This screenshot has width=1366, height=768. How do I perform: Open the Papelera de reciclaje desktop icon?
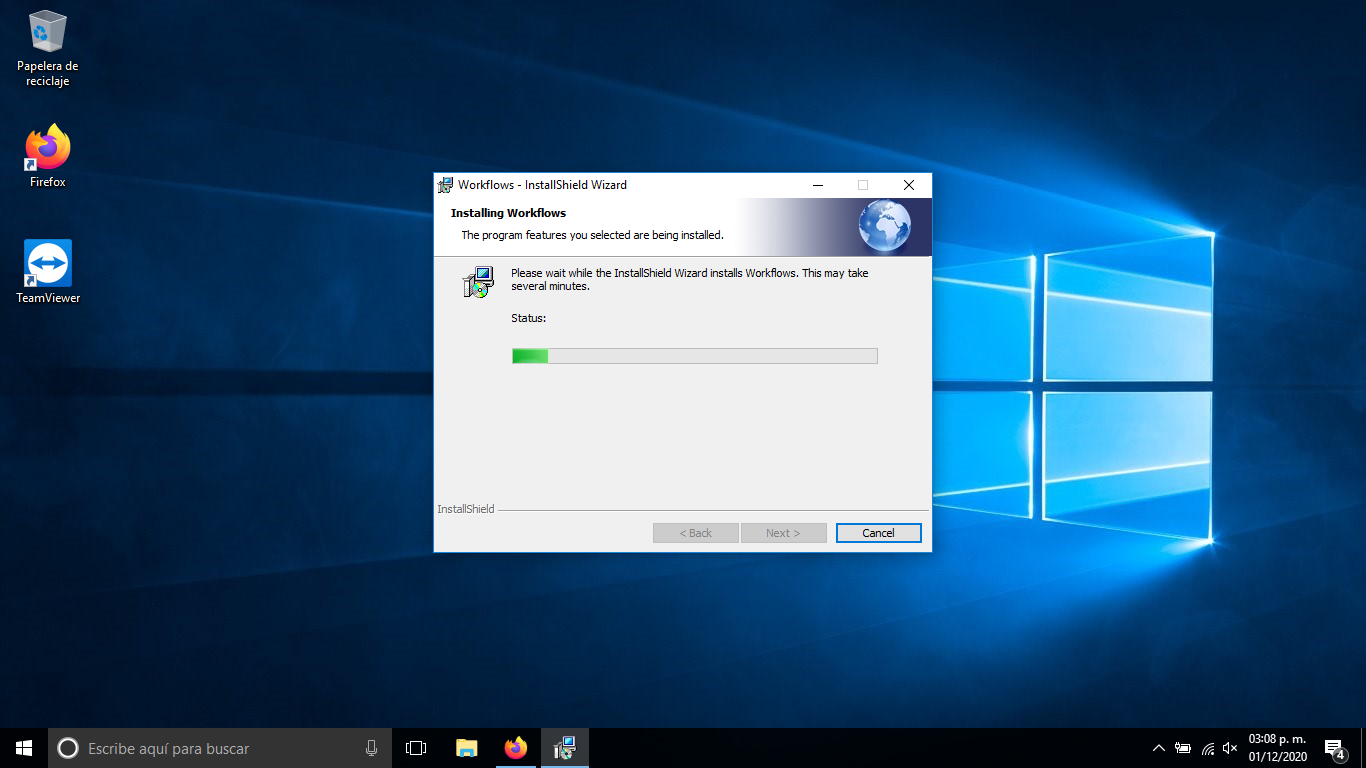[x=47, y=34]
